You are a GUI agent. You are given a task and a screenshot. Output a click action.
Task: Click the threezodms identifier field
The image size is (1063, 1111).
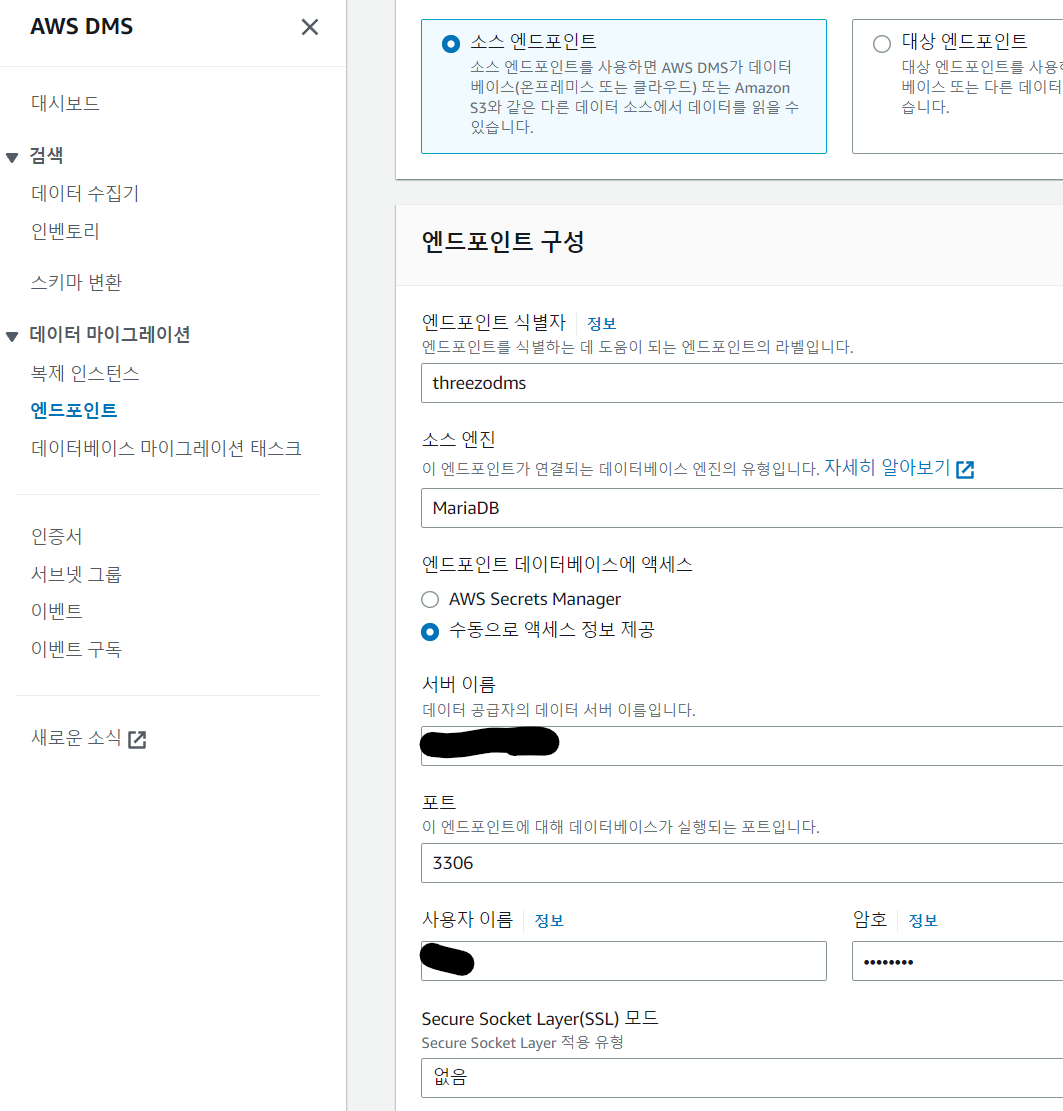tap(742, 383)
